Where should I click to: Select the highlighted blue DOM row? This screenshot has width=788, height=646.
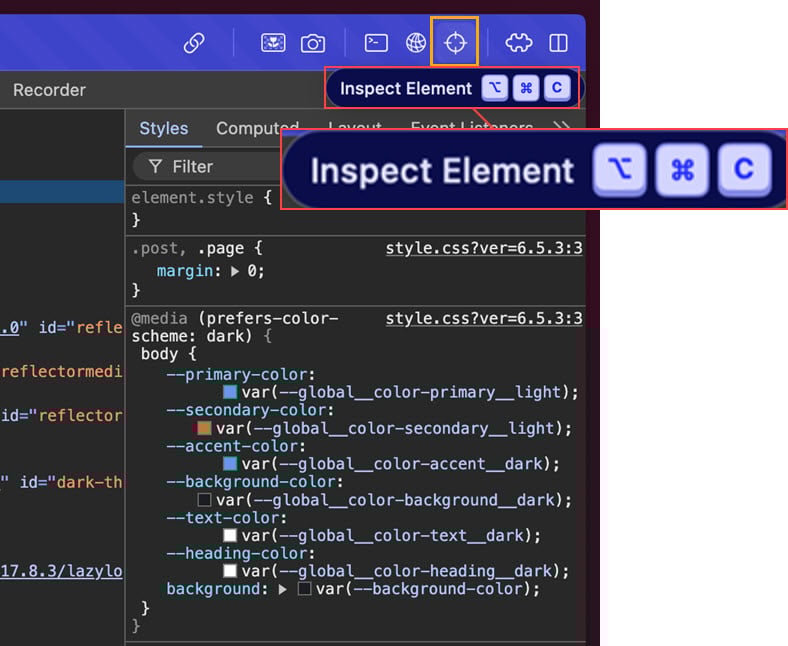tap(62, 192)
